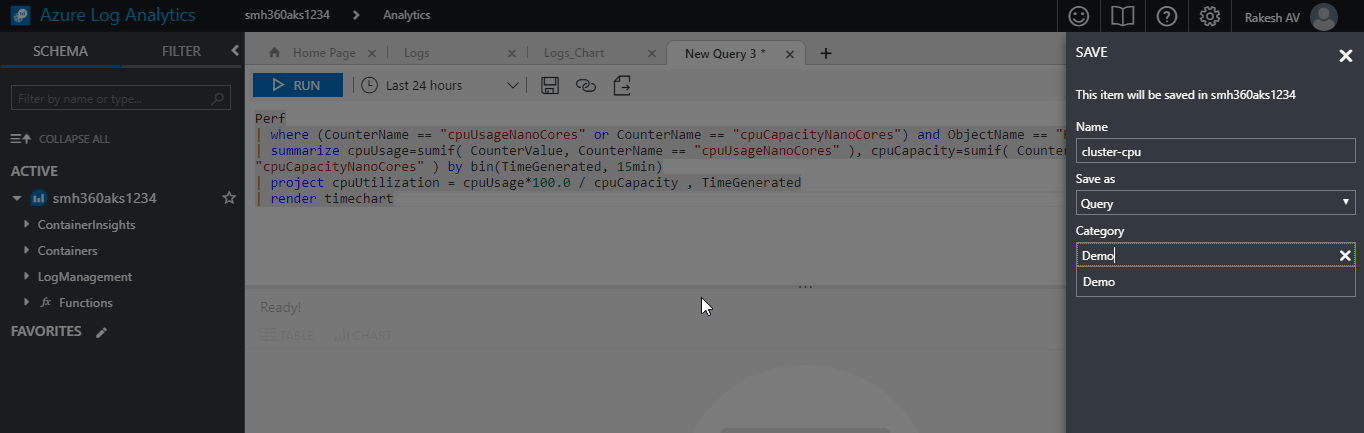Expand the Functions node
The image size is (1364, 433).
26,303
